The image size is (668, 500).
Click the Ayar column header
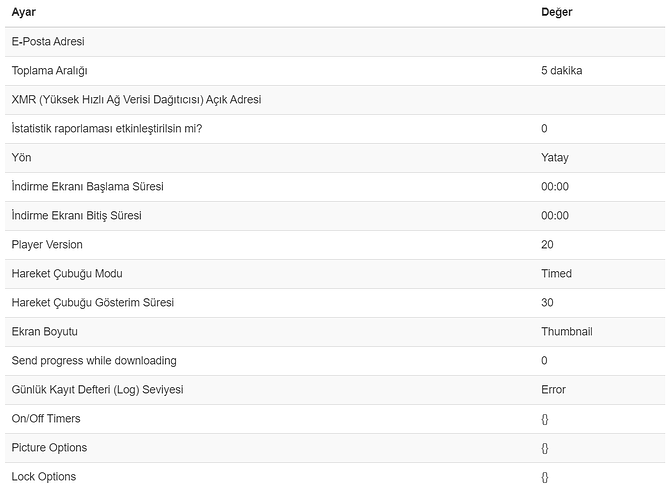[23, 12]
